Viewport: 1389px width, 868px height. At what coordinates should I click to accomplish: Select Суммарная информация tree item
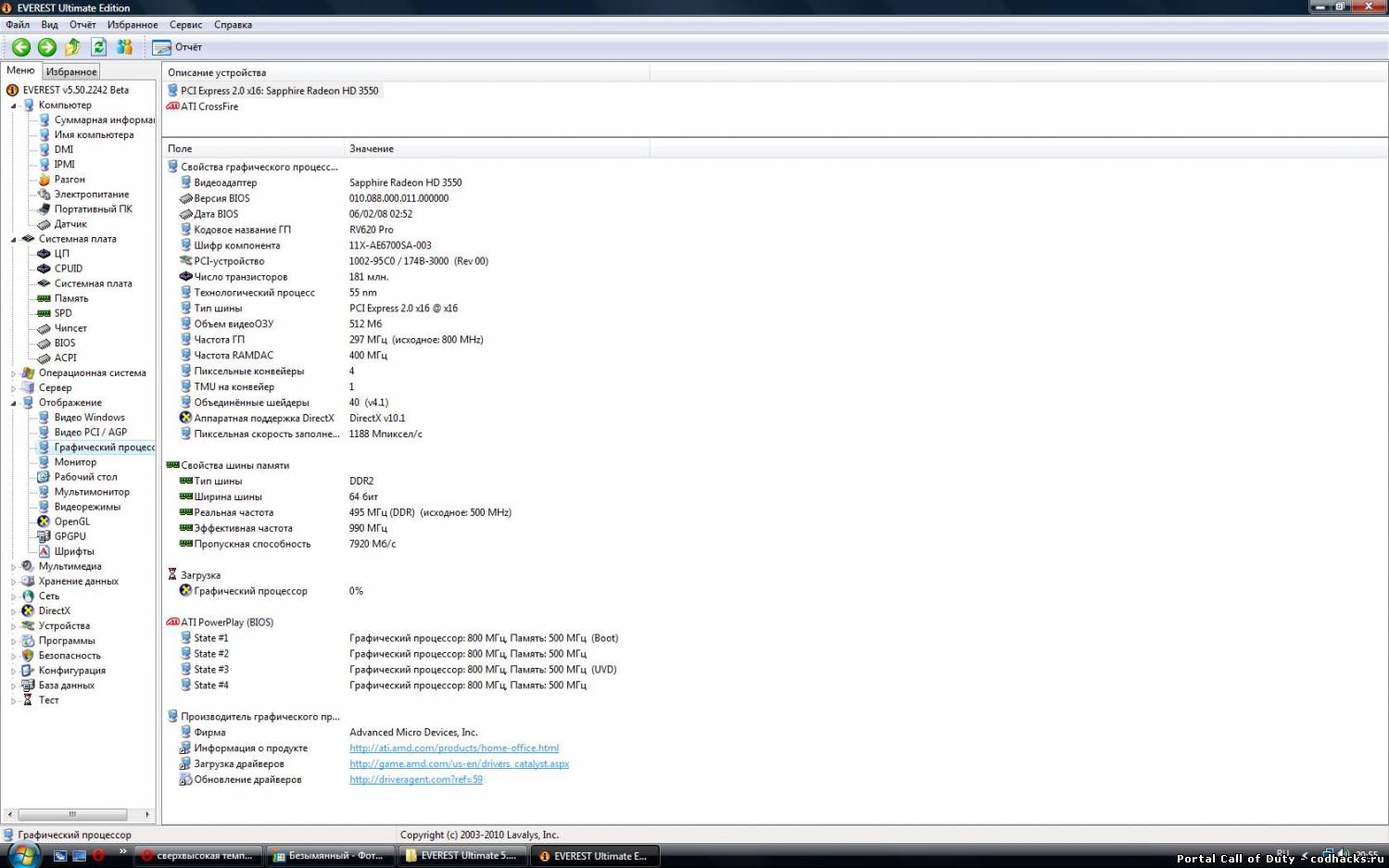pyautogui.click(x=104, y=120)
